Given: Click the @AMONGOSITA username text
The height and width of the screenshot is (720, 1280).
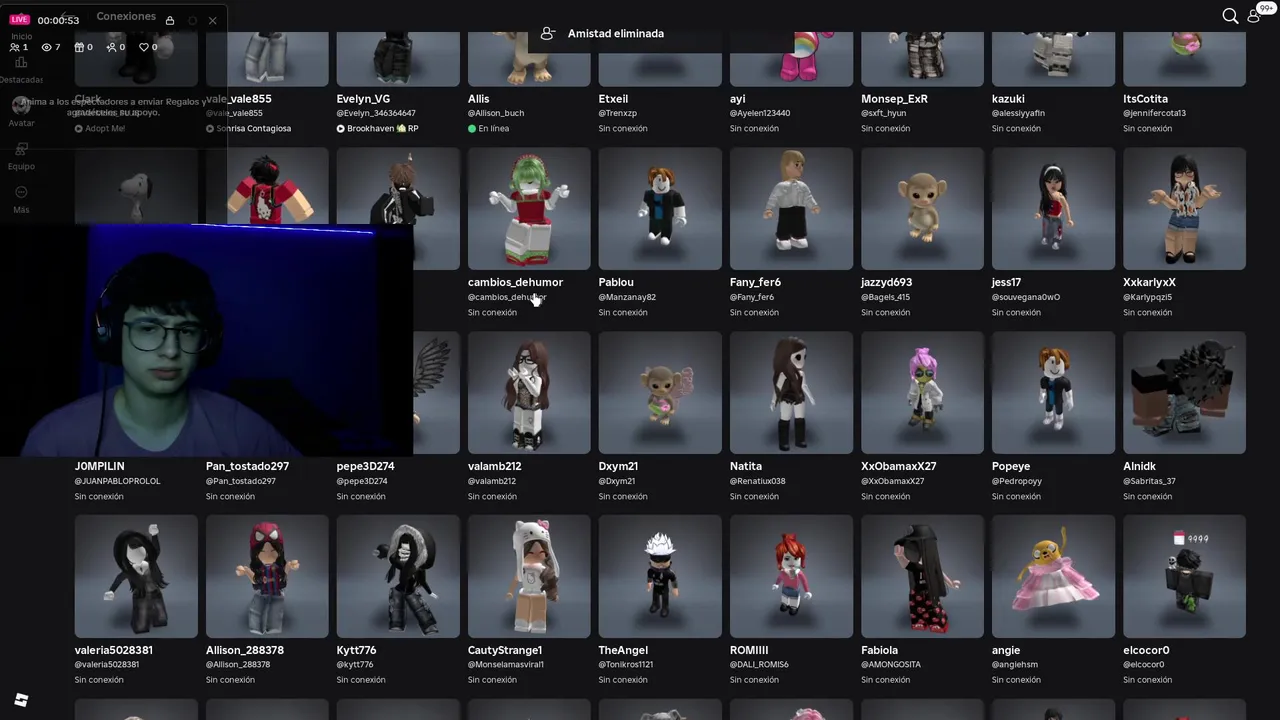Looking at the screenshot, I should coord(891,664).
